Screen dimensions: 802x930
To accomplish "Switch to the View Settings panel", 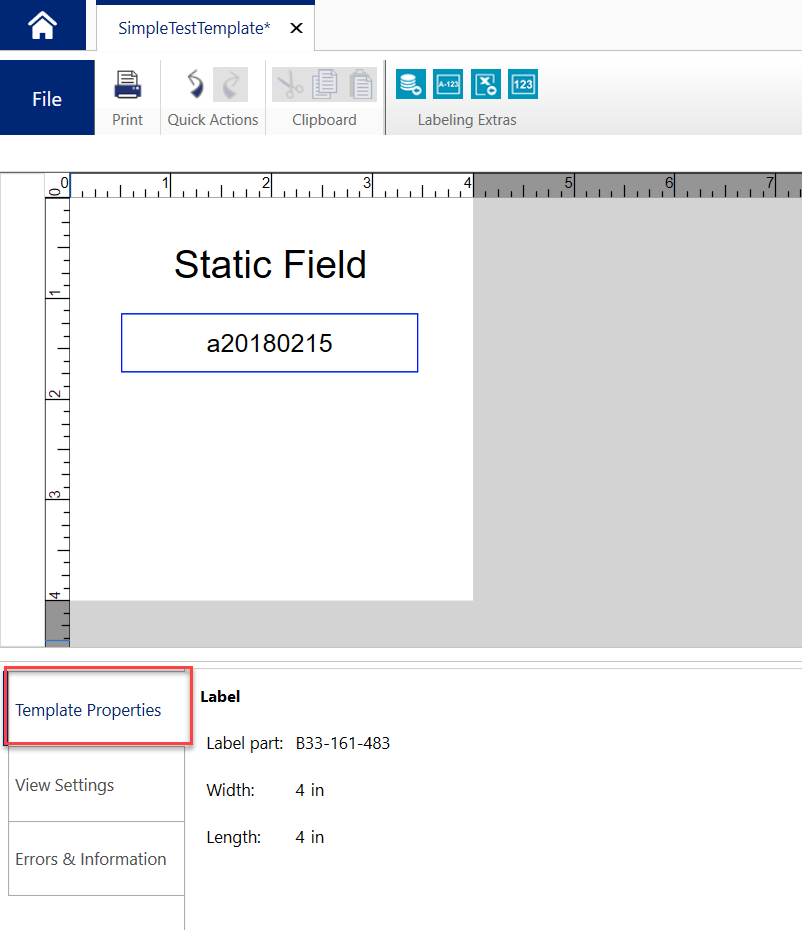I will click(x=67, y=785).
